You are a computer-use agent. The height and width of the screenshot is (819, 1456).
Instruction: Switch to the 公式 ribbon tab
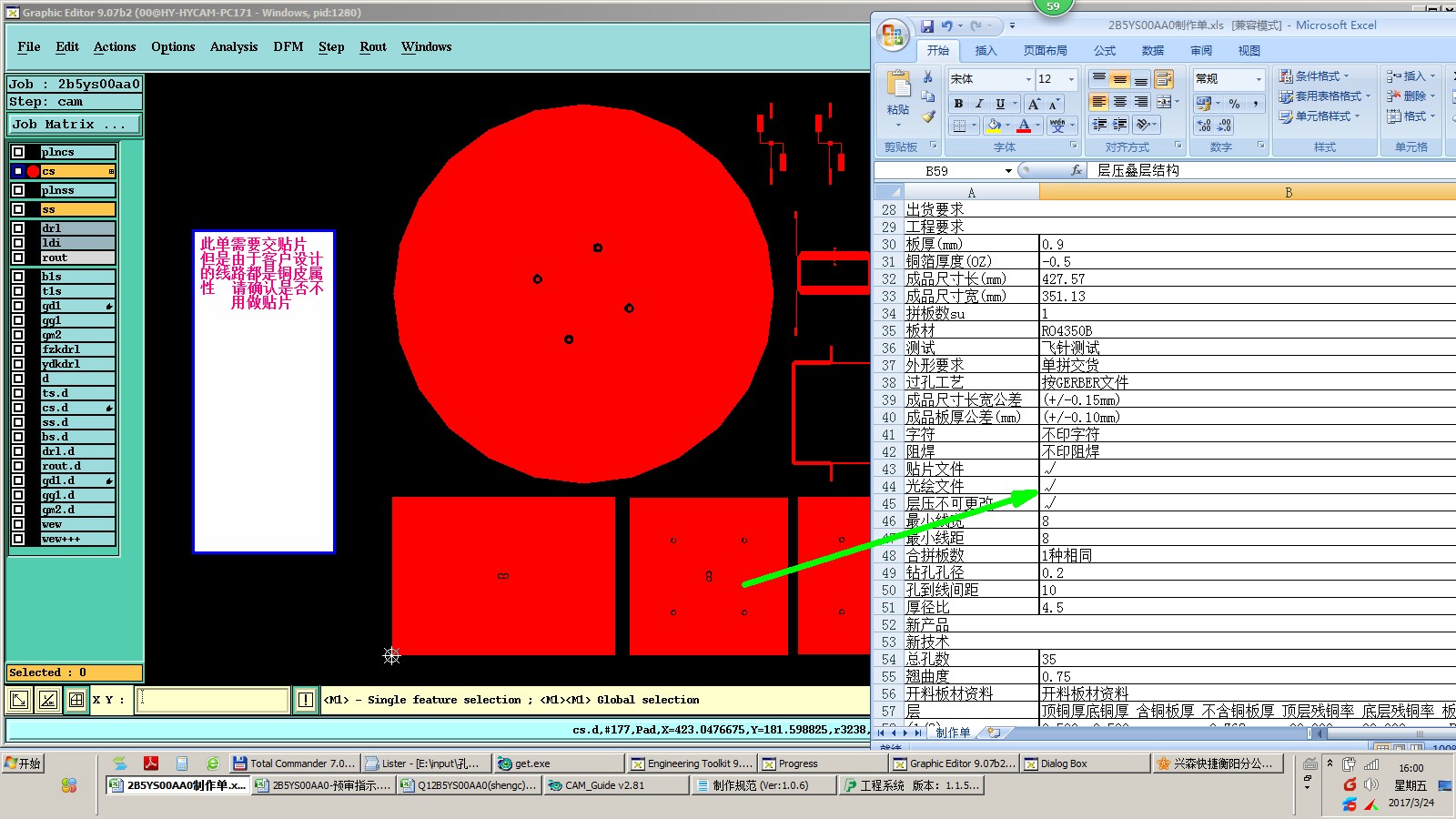coord(1105,51)
